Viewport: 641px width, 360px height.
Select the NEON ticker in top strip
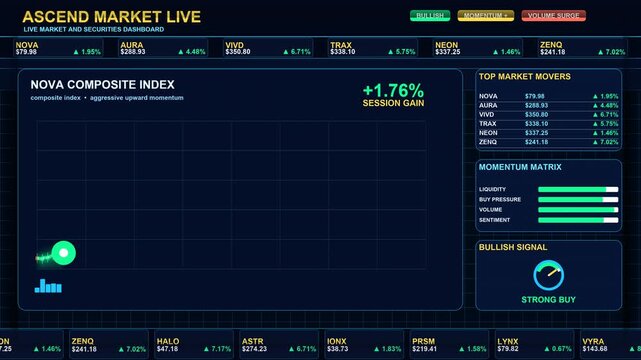478,48
